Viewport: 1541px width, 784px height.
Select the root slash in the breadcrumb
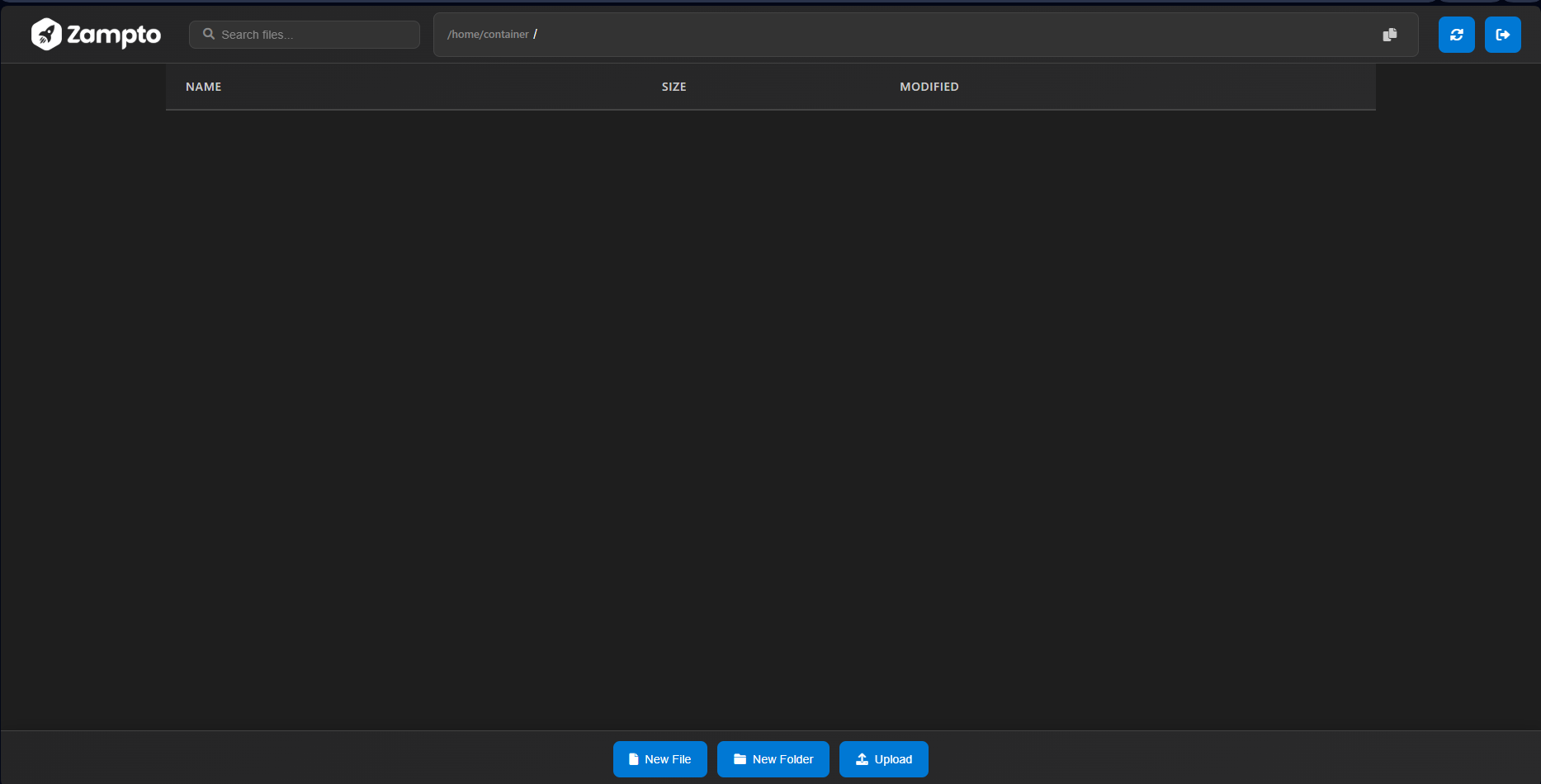click(536, 34)
